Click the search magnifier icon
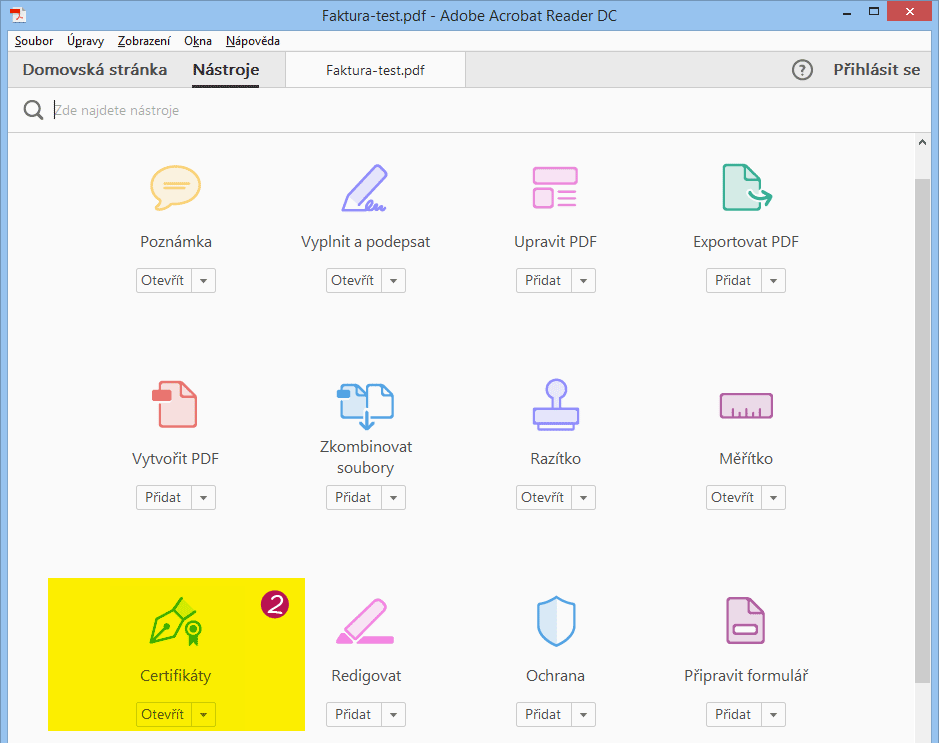The height and width of the screenshot is (743, 939). coord(33,110)
